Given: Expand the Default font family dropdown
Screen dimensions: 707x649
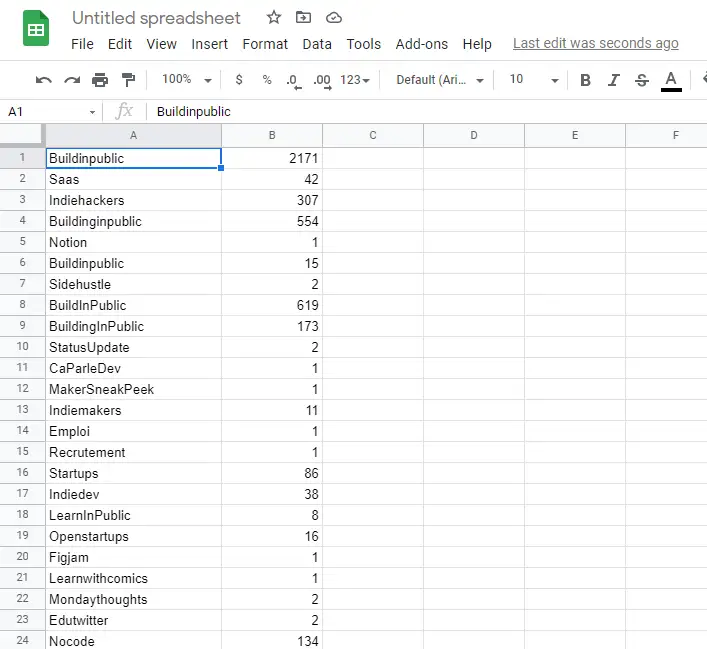Looking at the screenshot, I should click(x=440, y=80).
